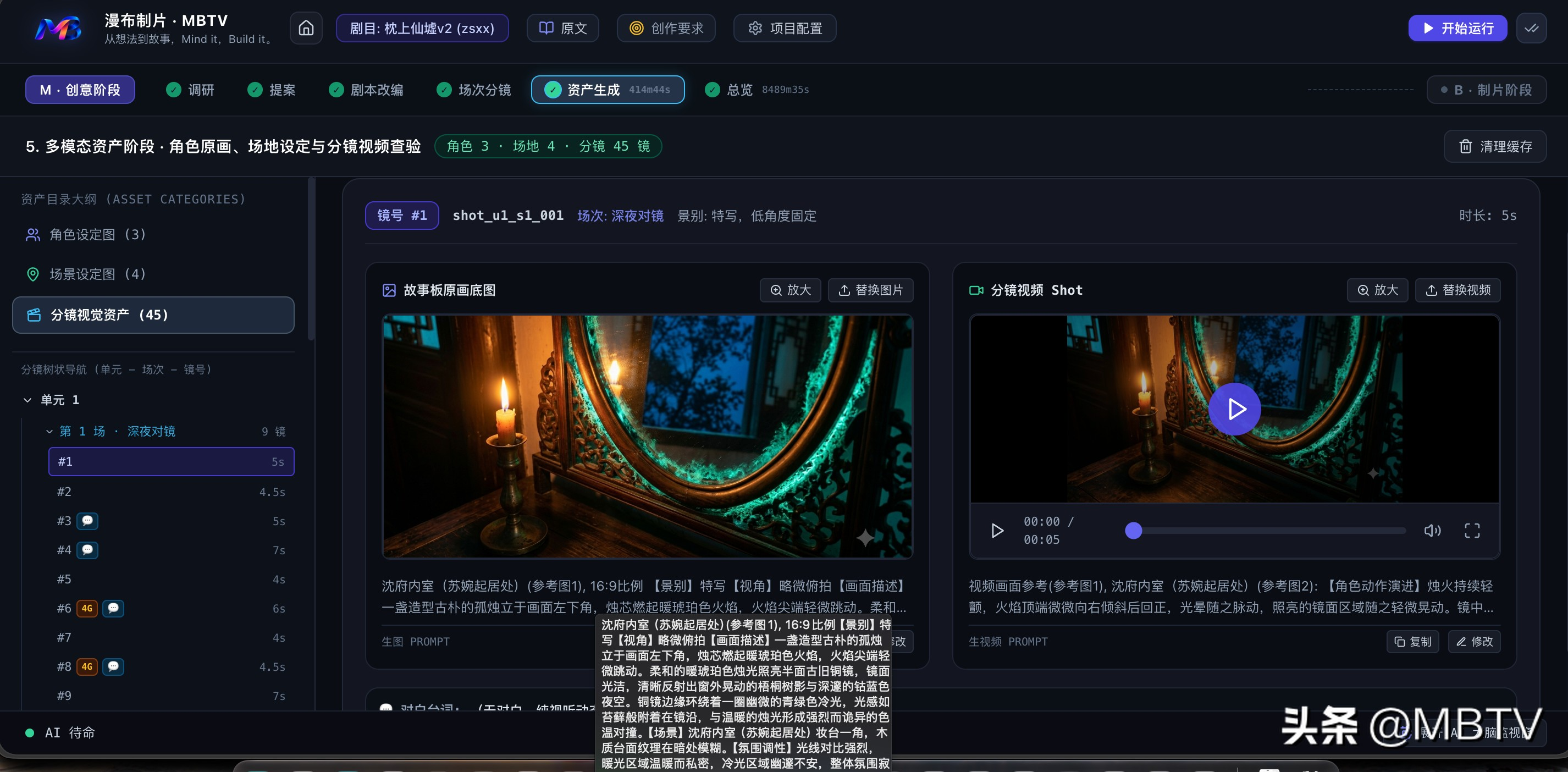Image resolution: width=1568 pixels, height=772 pixels.
Task: Collapse the 单元 1 tree node
Action: [x=27, y=400]
